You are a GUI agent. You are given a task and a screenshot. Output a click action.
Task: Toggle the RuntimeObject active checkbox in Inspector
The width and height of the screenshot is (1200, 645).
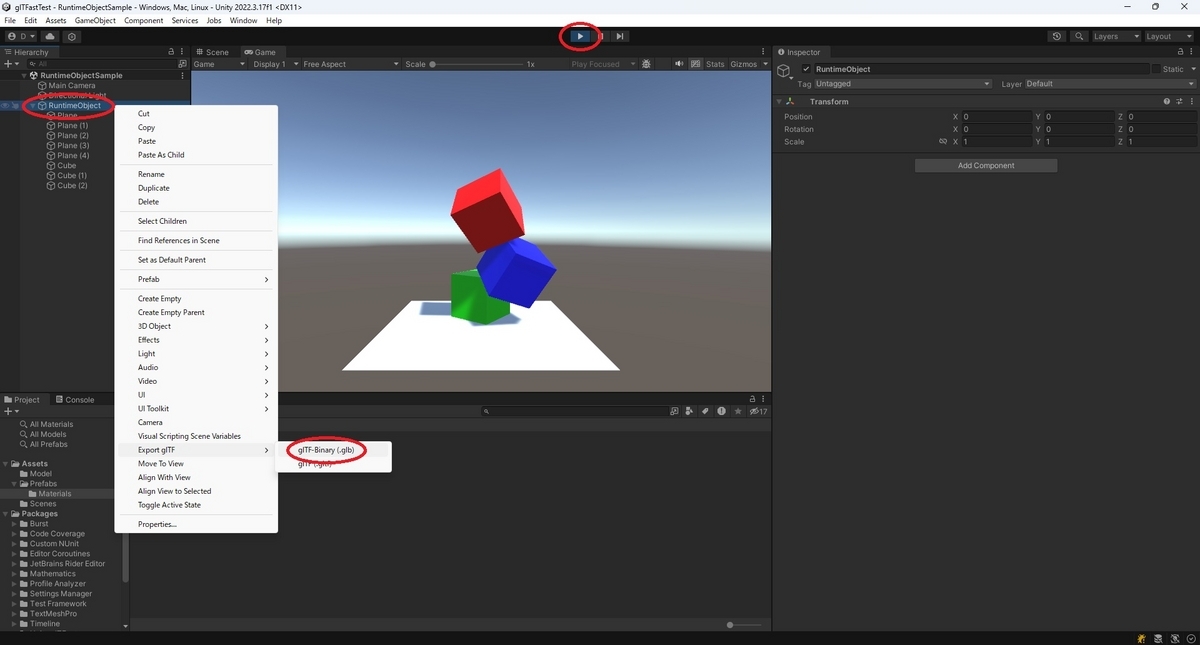[x=806, y=68]
